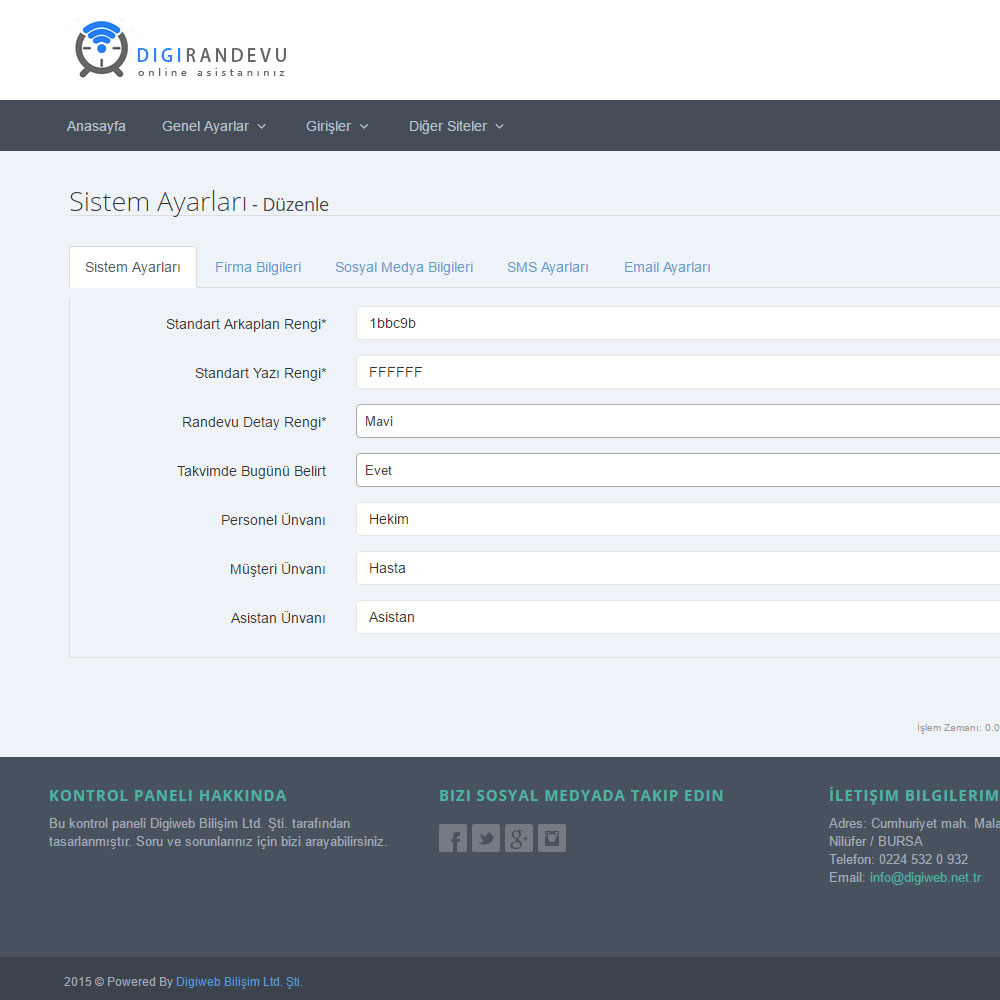The width and height of the screenshot is (1000, 1000).
Task: Open the Google Plus social icon
Action: click(x=518, y=838)
